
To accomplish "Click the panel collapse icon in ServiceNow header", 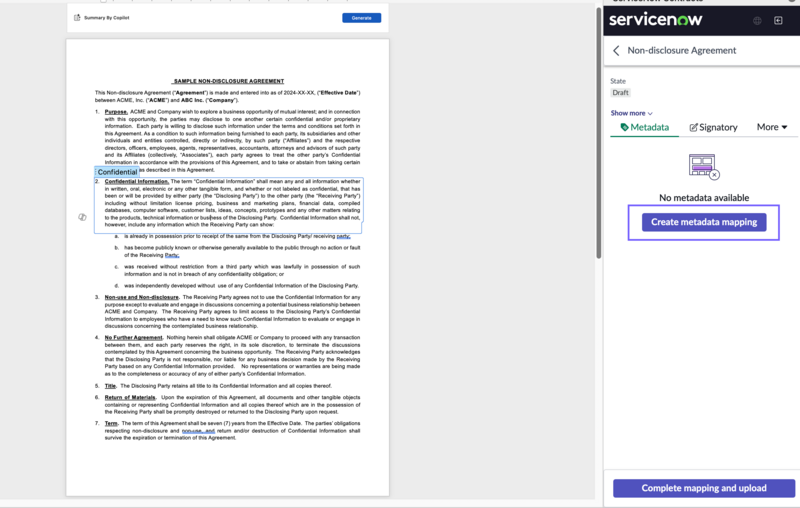I will [778, 21].
